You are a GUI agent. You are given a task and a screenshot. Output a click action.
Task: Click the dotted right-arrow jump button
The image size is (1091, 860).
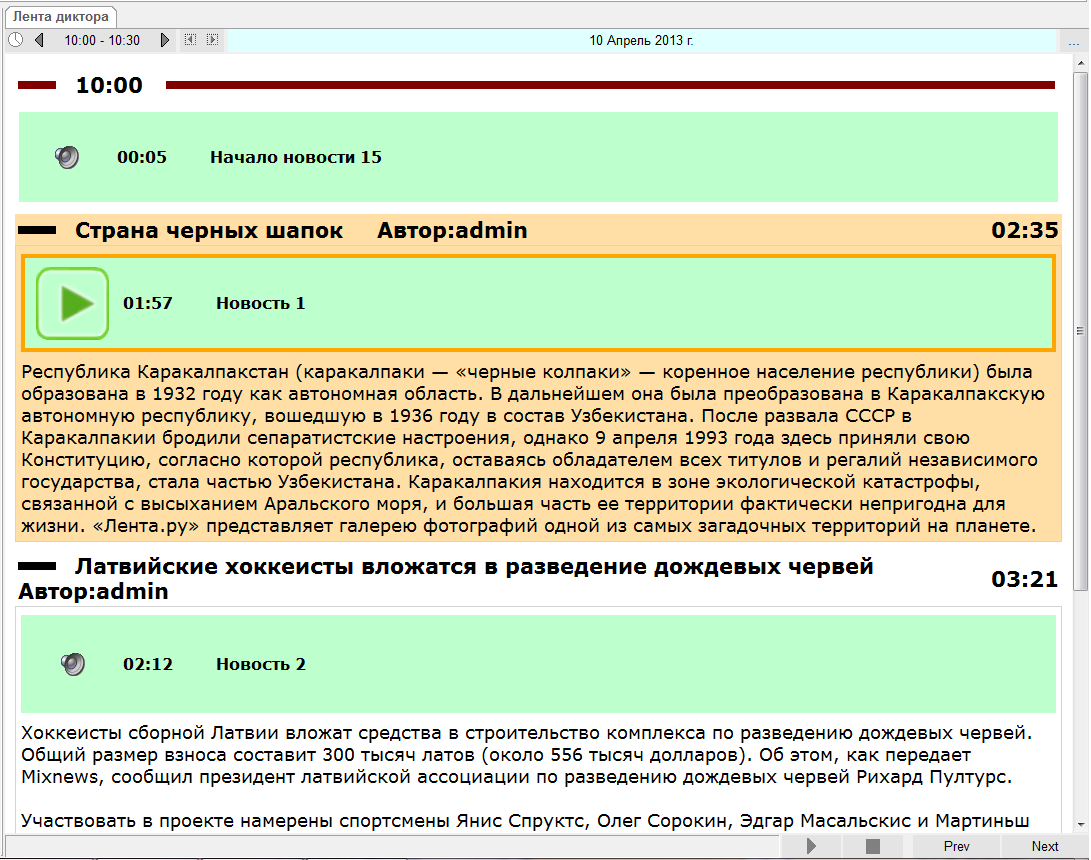pyautogui.click(x=212, y=40)
